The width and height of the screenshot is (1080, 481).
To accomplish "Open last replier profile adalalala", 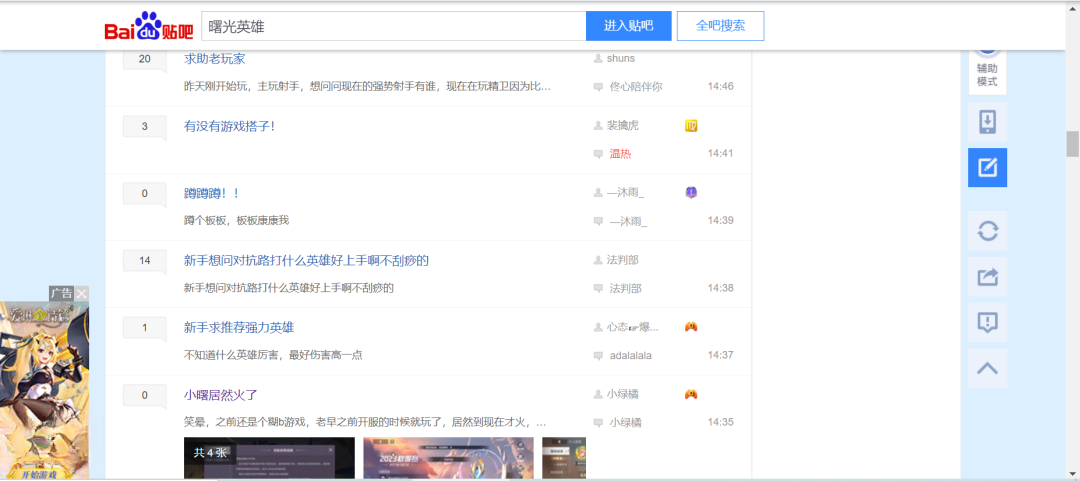I will point(630,356).
